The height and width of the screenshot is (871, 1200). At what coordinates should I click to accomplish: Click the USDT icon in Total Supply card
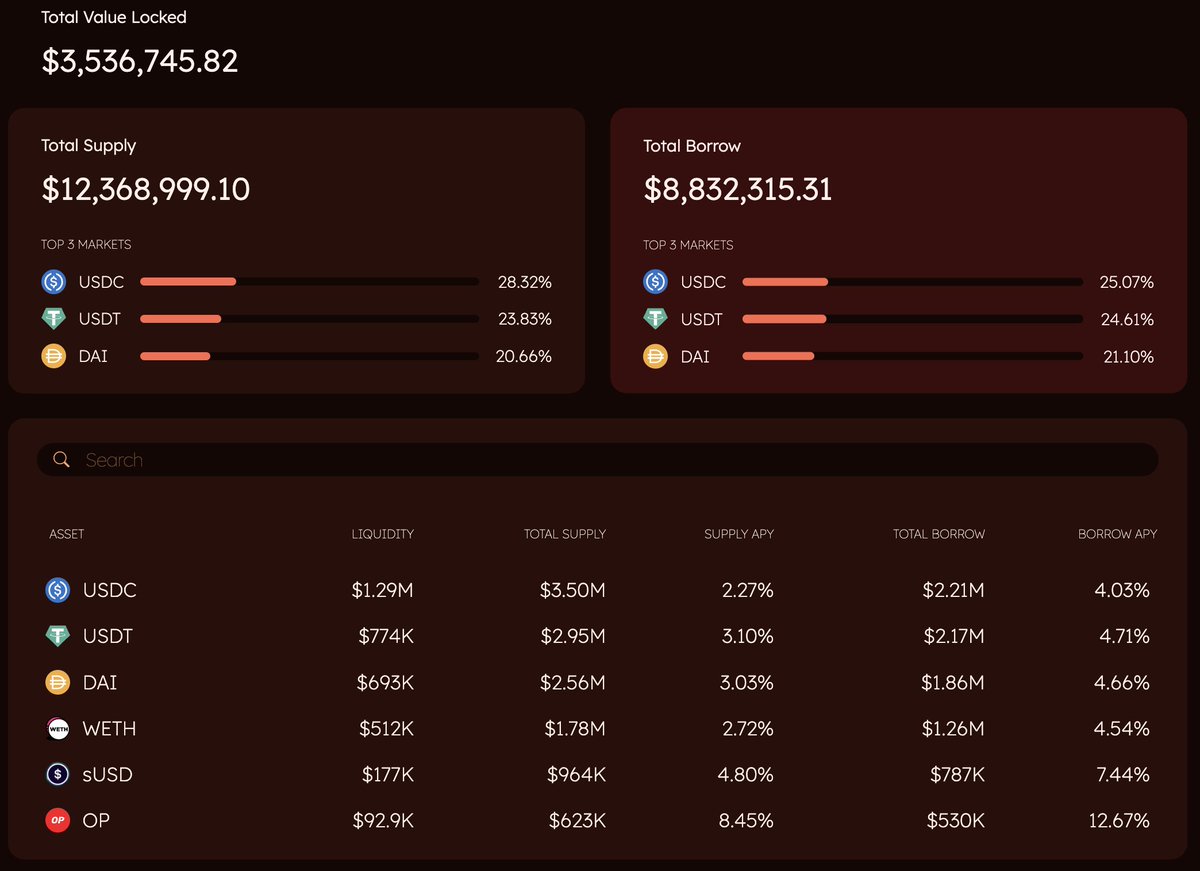(x=53, y=319)
